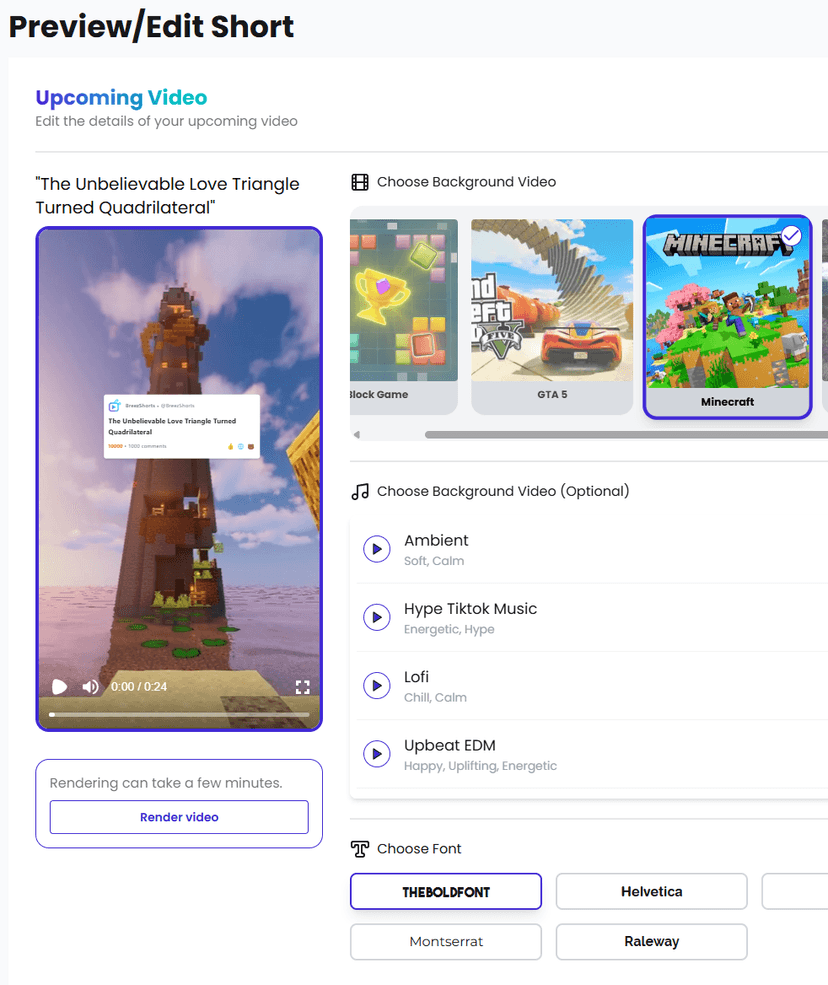
Task: Click the Preview/Edit Short page title
Action: 151,26
